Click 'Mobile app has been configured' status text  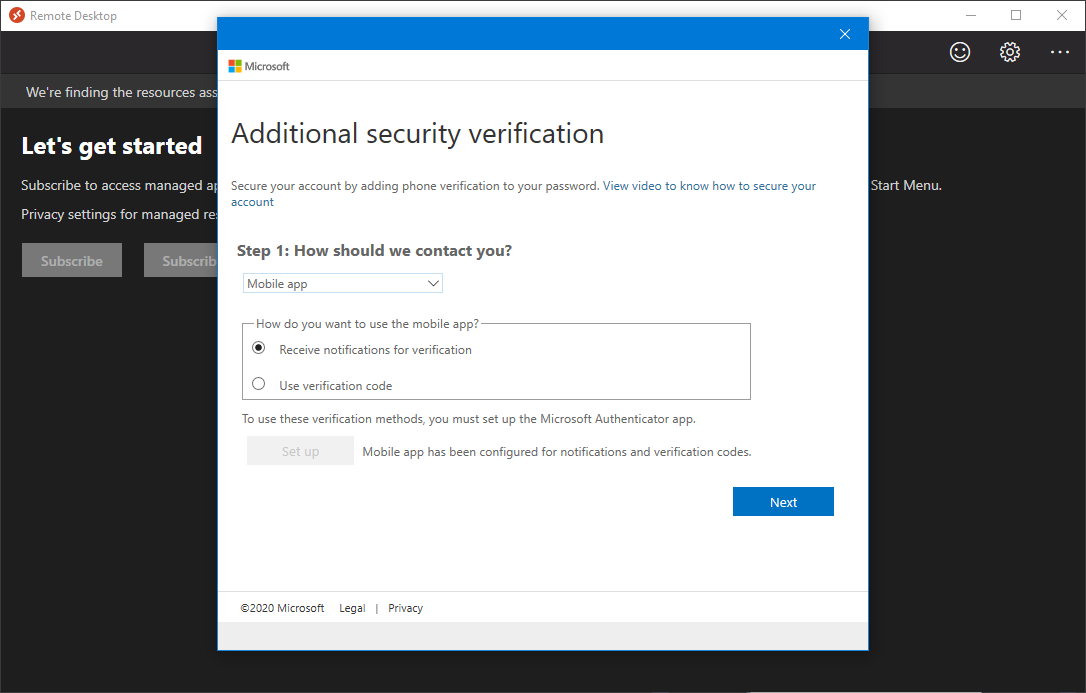click(x=557, y=451)
